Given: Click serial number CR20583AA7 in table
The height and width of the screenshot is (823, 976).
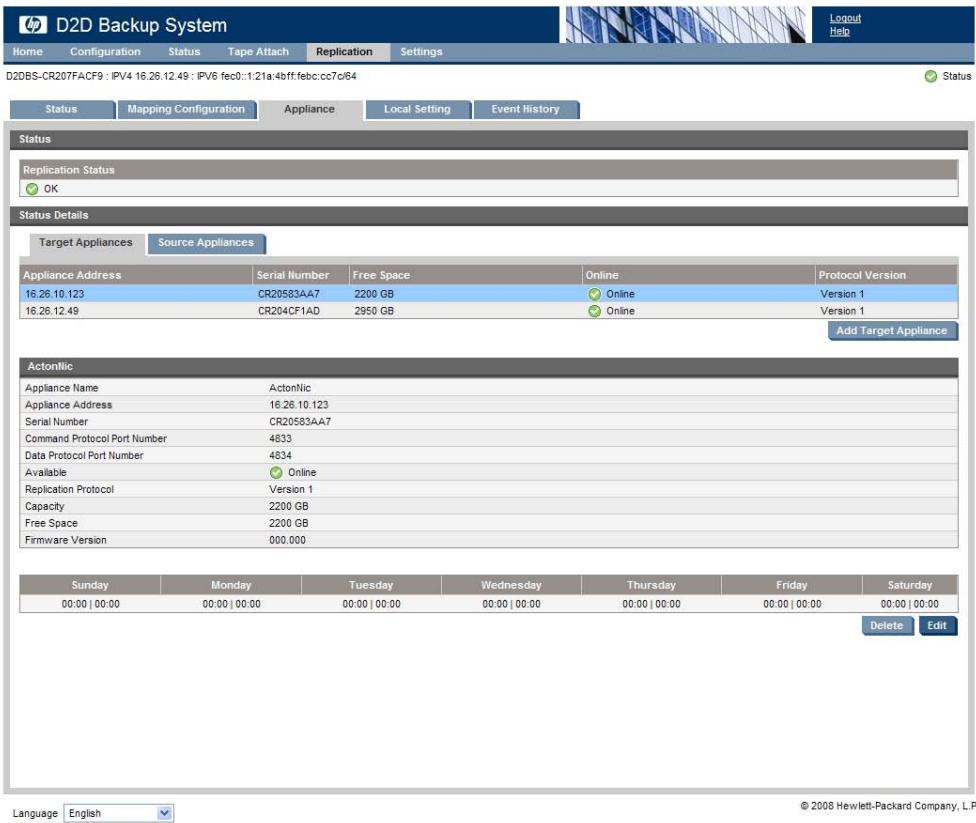Looking at the screenshot, I should pos(289,294).
